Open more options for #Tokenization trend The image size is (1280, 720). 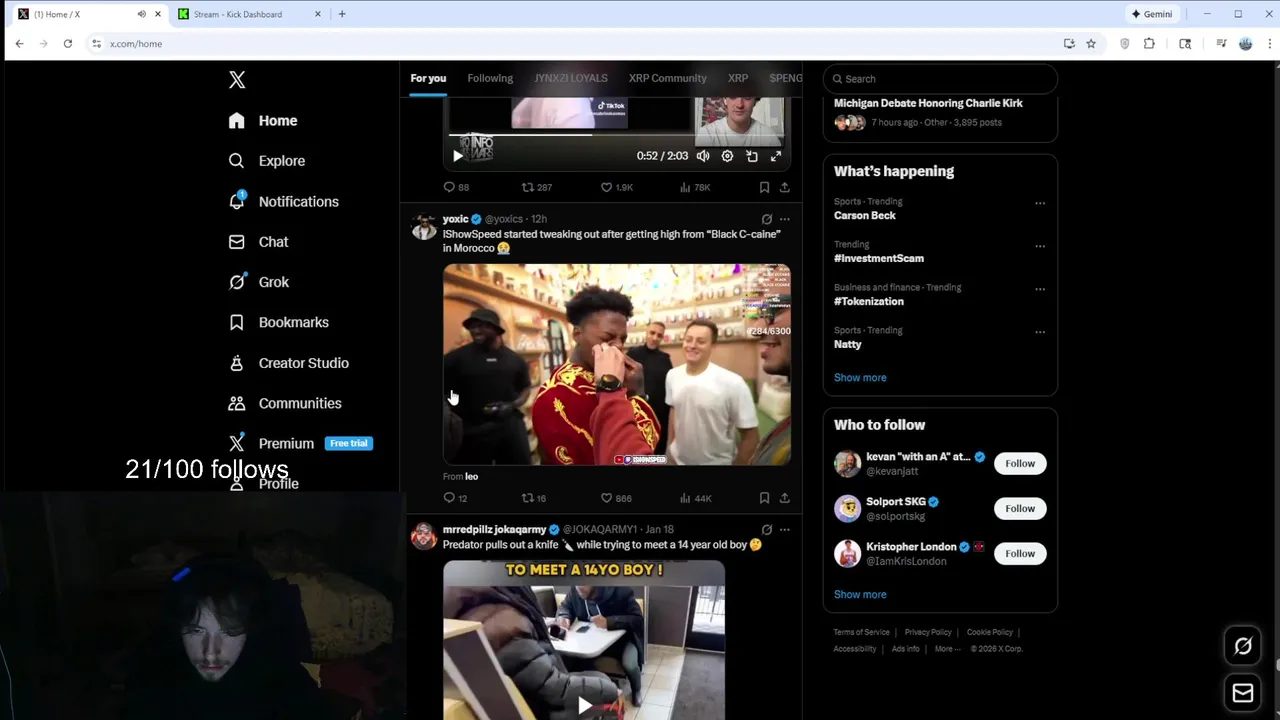[x=1040, y=289]
